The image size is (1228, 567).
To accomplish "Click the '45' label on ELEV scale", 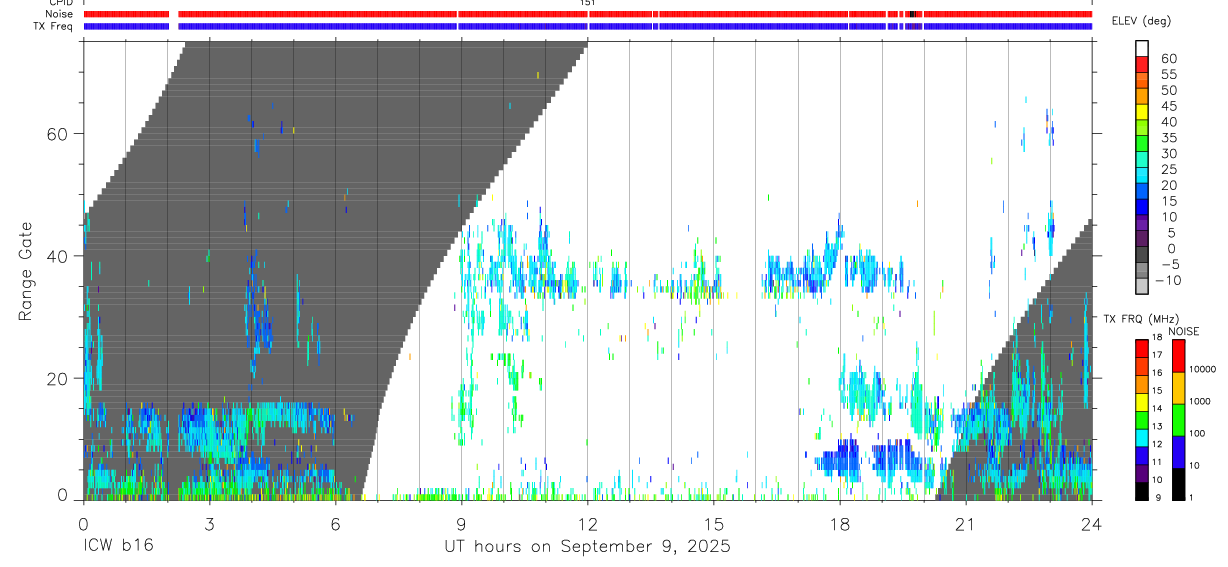I will click(1168, 106).
